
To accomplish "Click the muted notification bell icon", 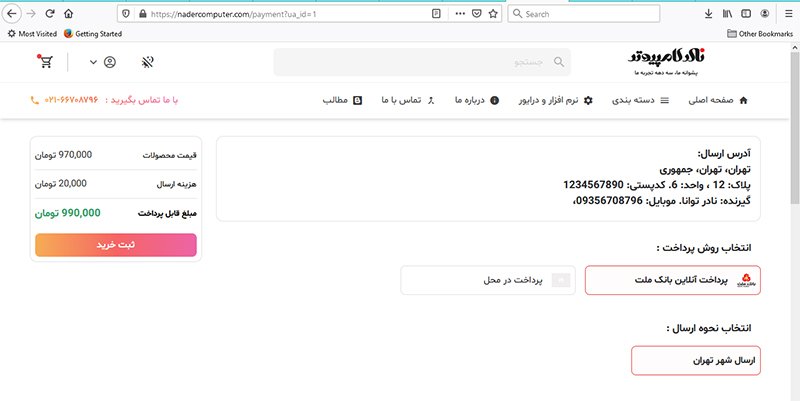I will (148, 62).
